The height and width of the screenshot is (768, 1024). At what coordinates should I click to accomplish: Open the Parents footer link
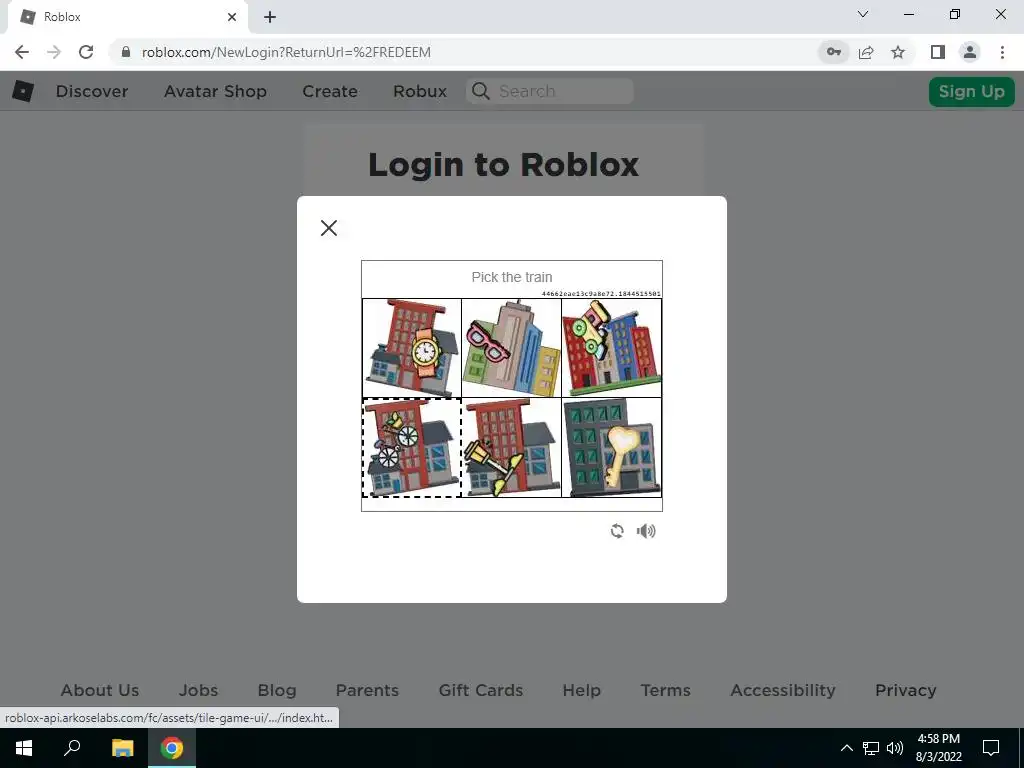tap(367, 690)
